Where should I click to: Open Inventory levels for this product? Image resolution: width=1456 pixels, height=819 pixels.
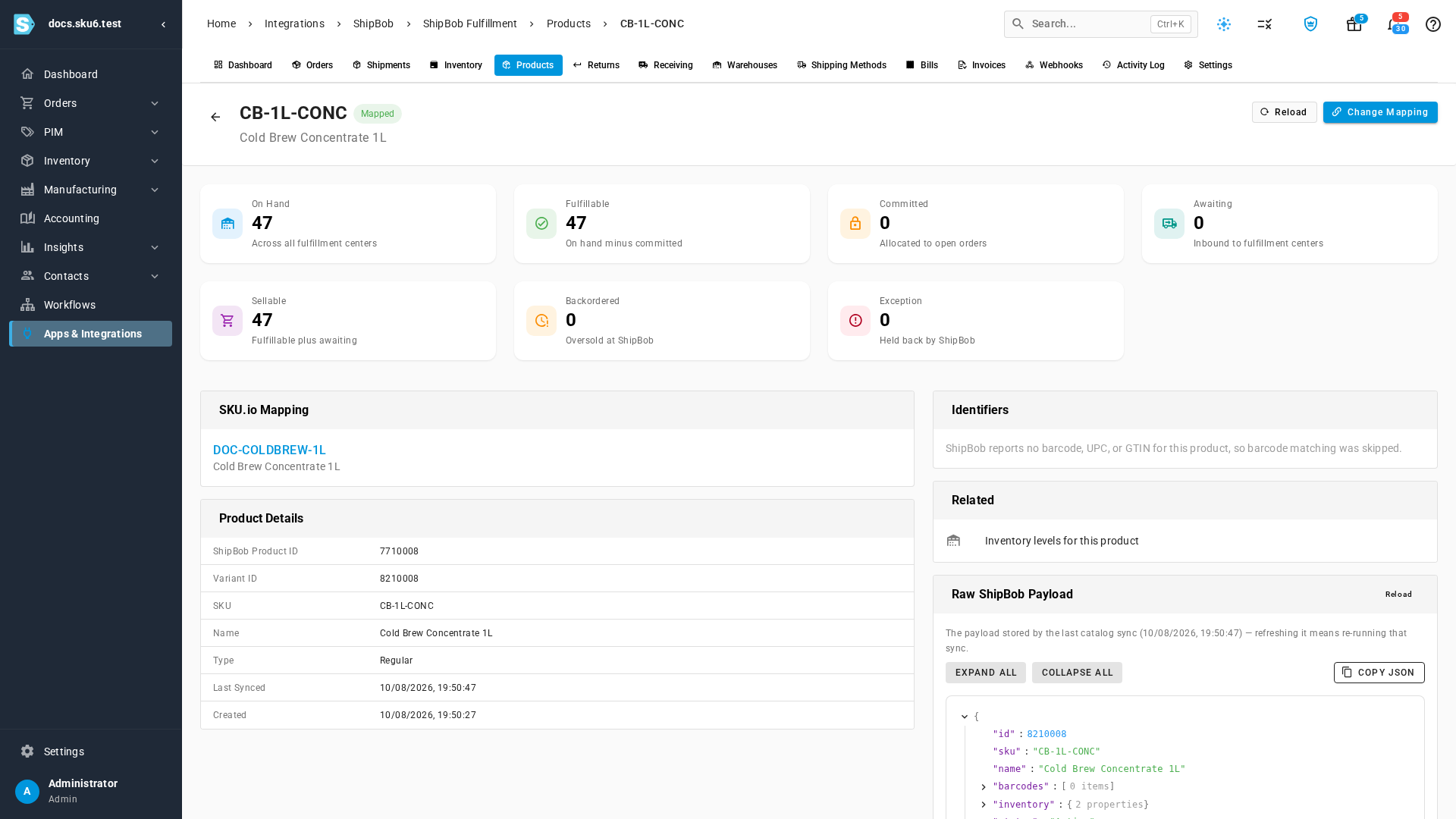pyautogui.click(x=1185, y=541)
